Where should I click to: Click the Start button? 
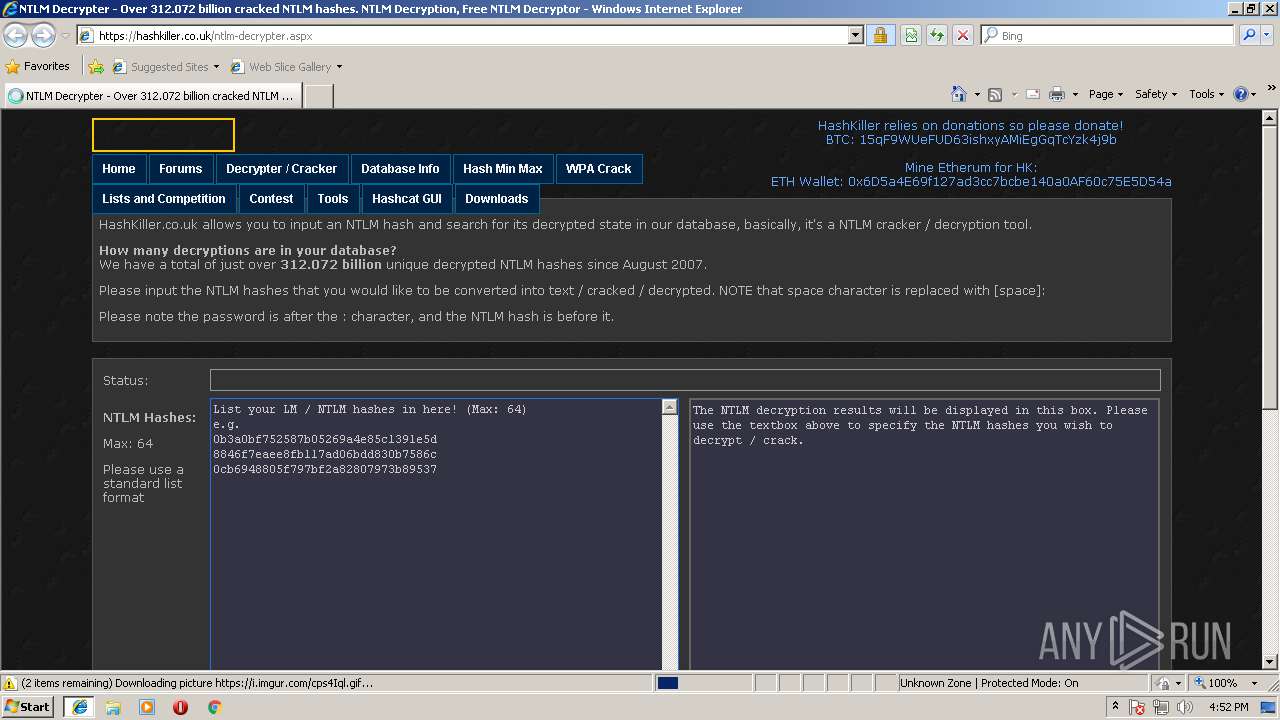(x=27, y=707)
